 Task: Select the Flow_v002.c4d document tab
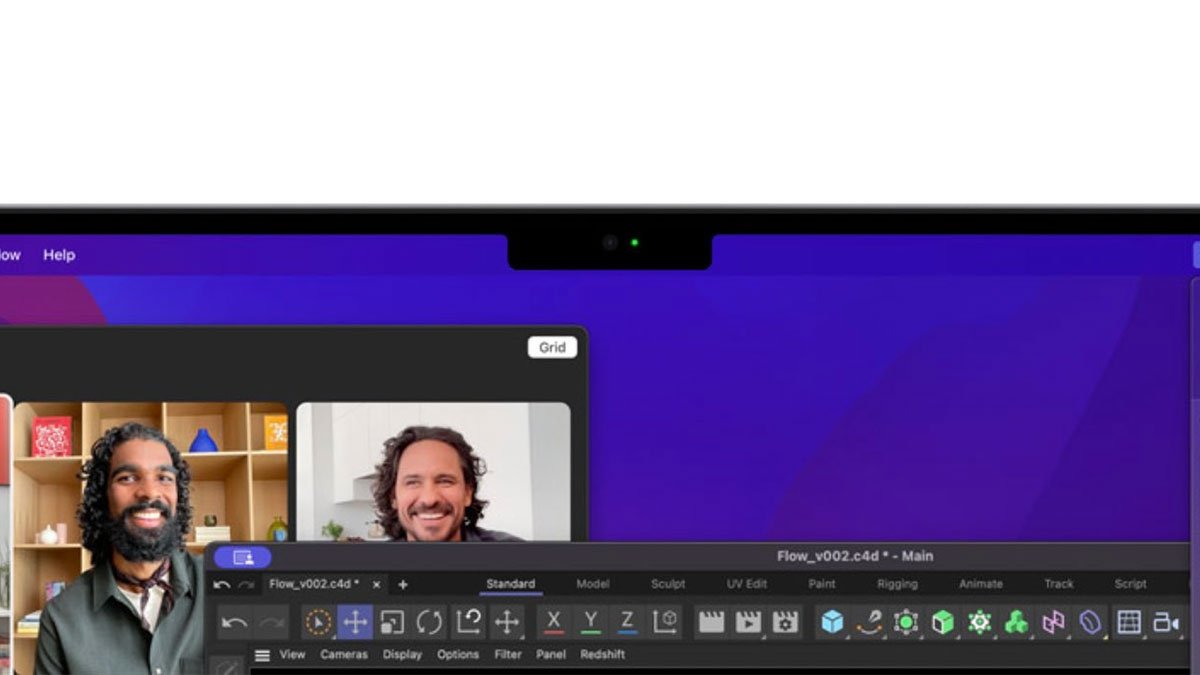click(314, 584)
